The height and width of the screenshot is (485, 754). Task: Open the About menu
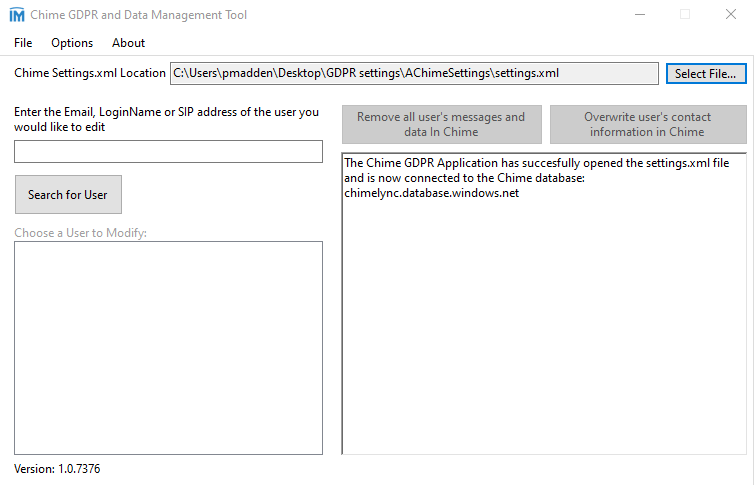coord(128,43)
